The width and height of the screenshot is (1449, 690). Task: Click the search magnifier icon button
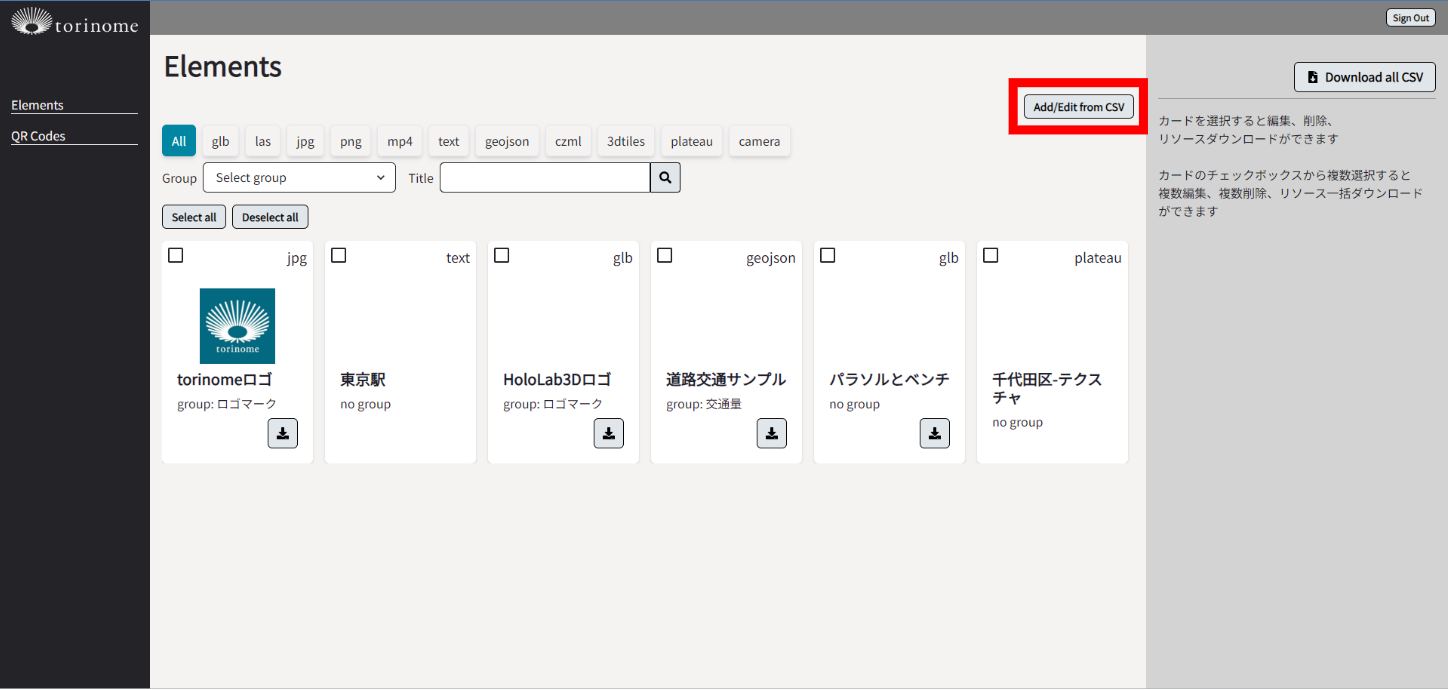(665, 178)
